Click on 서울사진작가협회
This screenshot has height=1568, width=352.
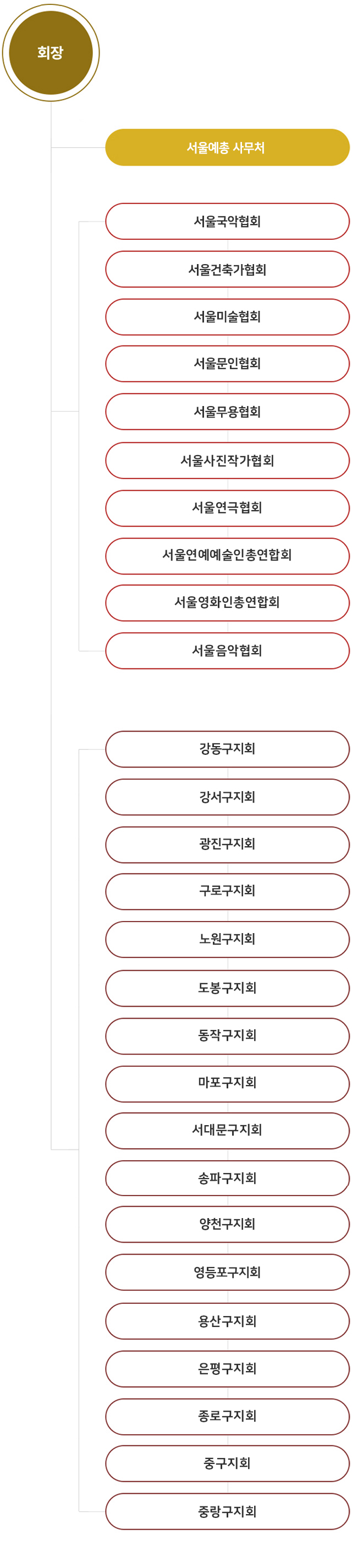[227, 460]
